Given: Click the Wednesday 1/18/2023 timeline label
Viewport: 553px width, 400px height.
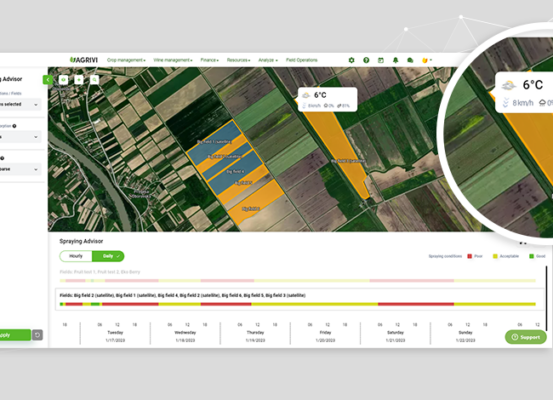Looking at the screenshot, I should 185,336.
